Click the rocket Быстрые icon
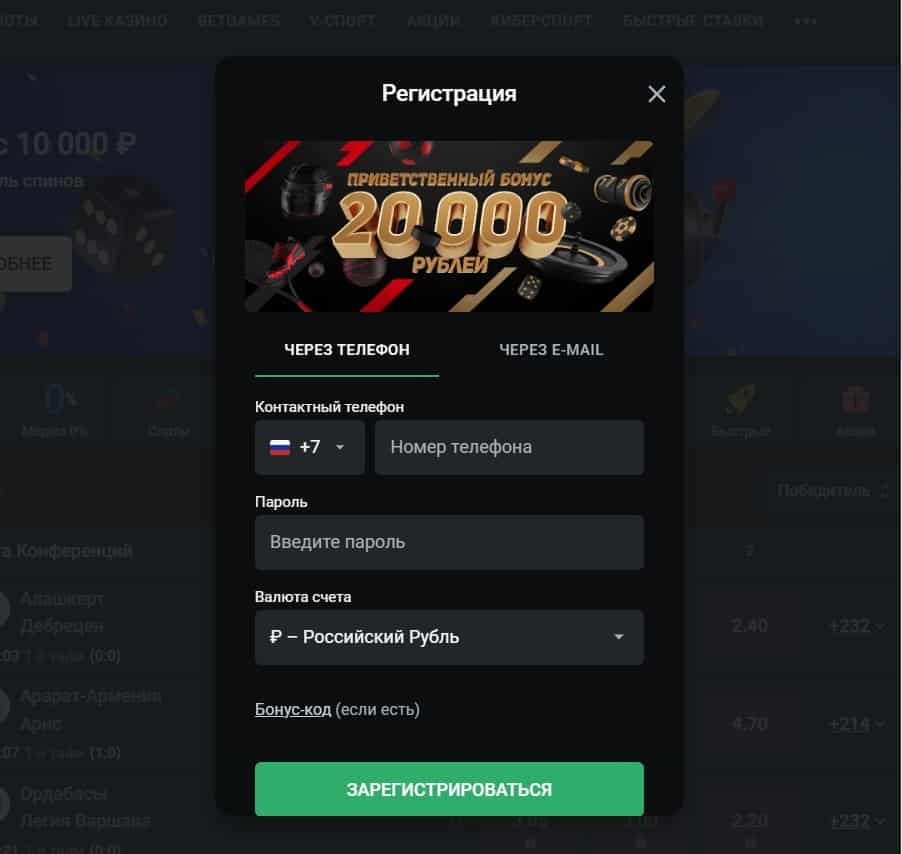The height and width of the screenshot is (854, 902). tap(740, 399)
